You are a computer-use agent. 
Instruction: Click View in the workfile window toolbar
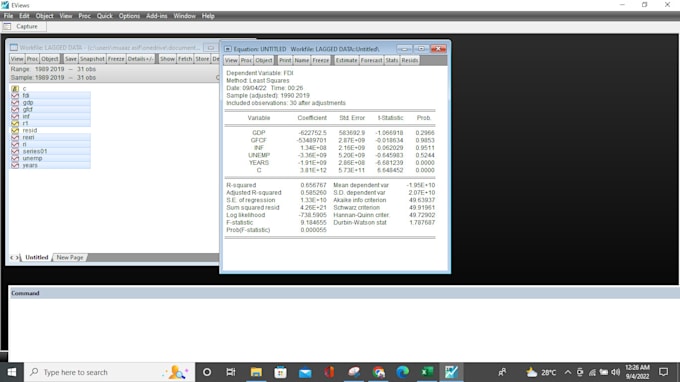pos(17,59)
